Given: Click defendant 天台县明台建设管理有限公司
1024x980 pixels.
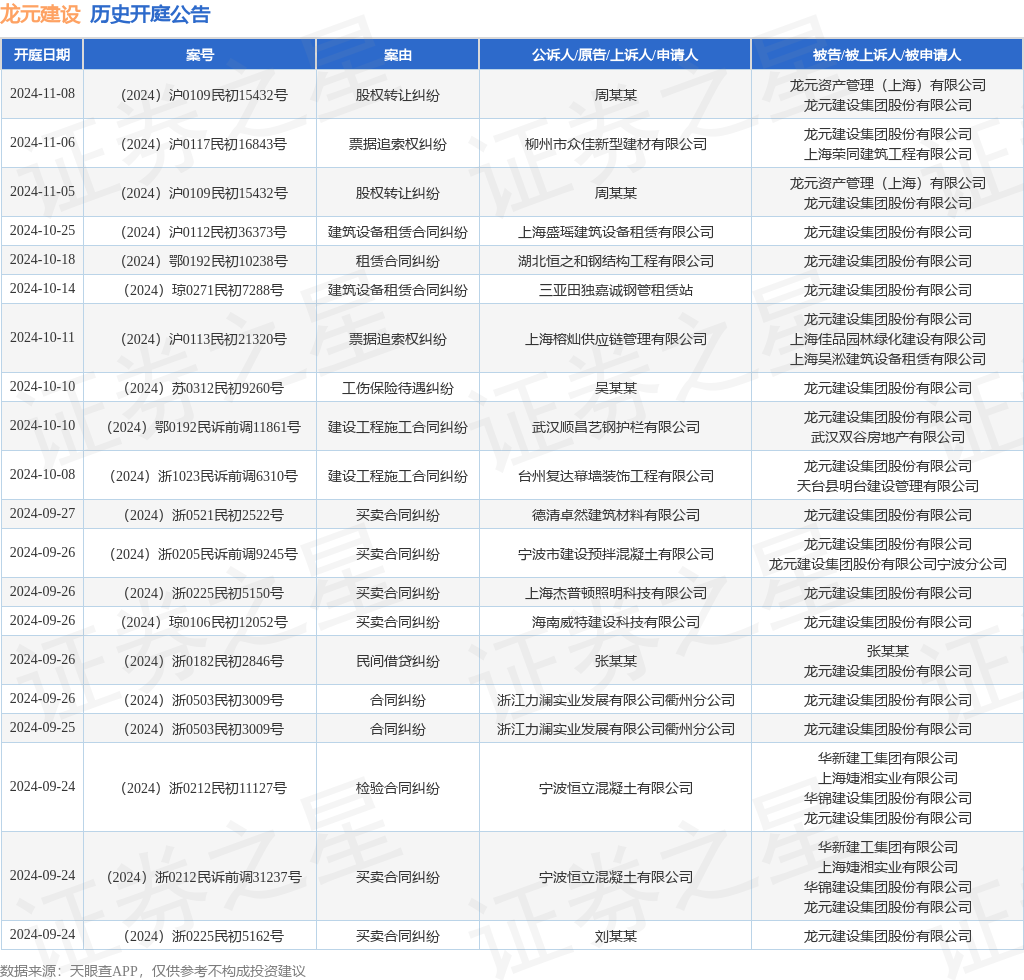Looking at the screenshot, I should (888, 486).
